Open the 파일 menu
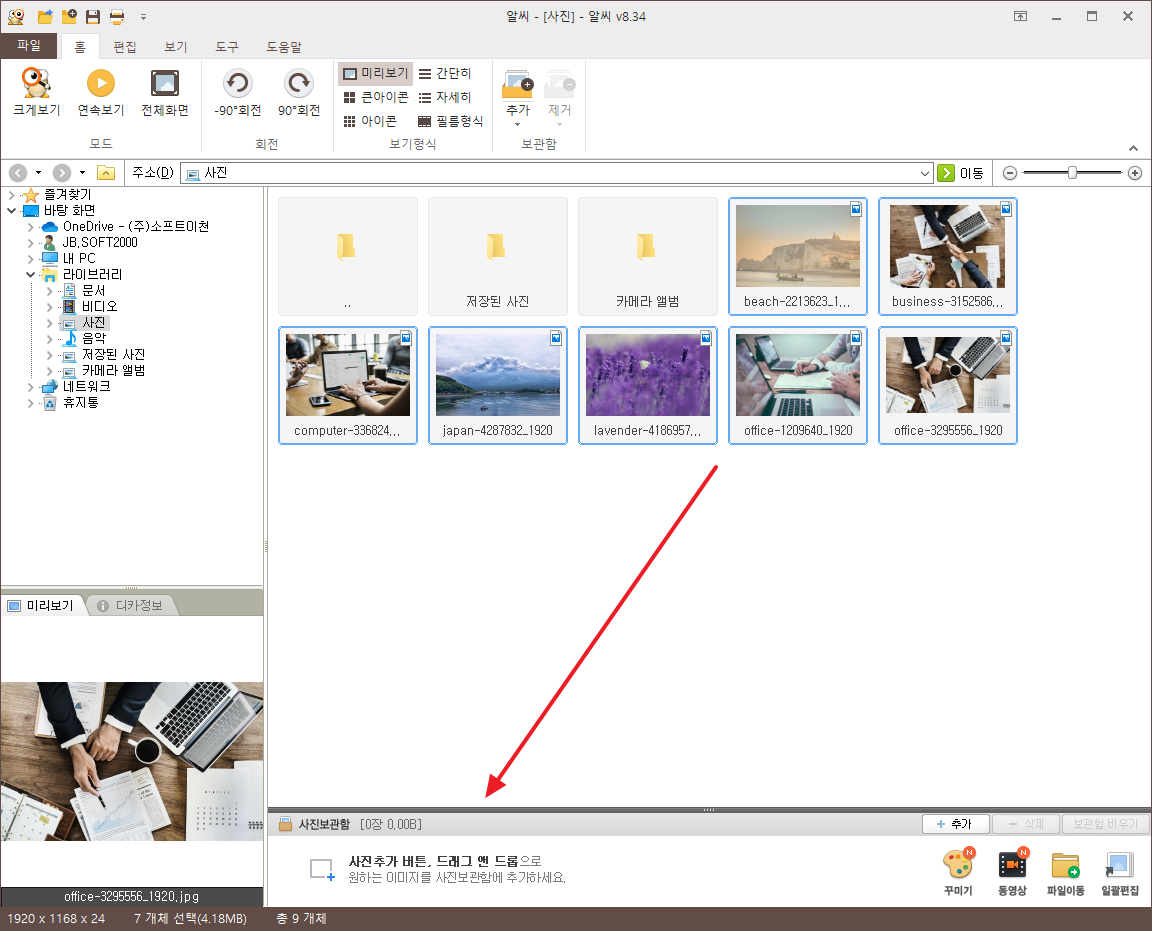 (29, 46)
